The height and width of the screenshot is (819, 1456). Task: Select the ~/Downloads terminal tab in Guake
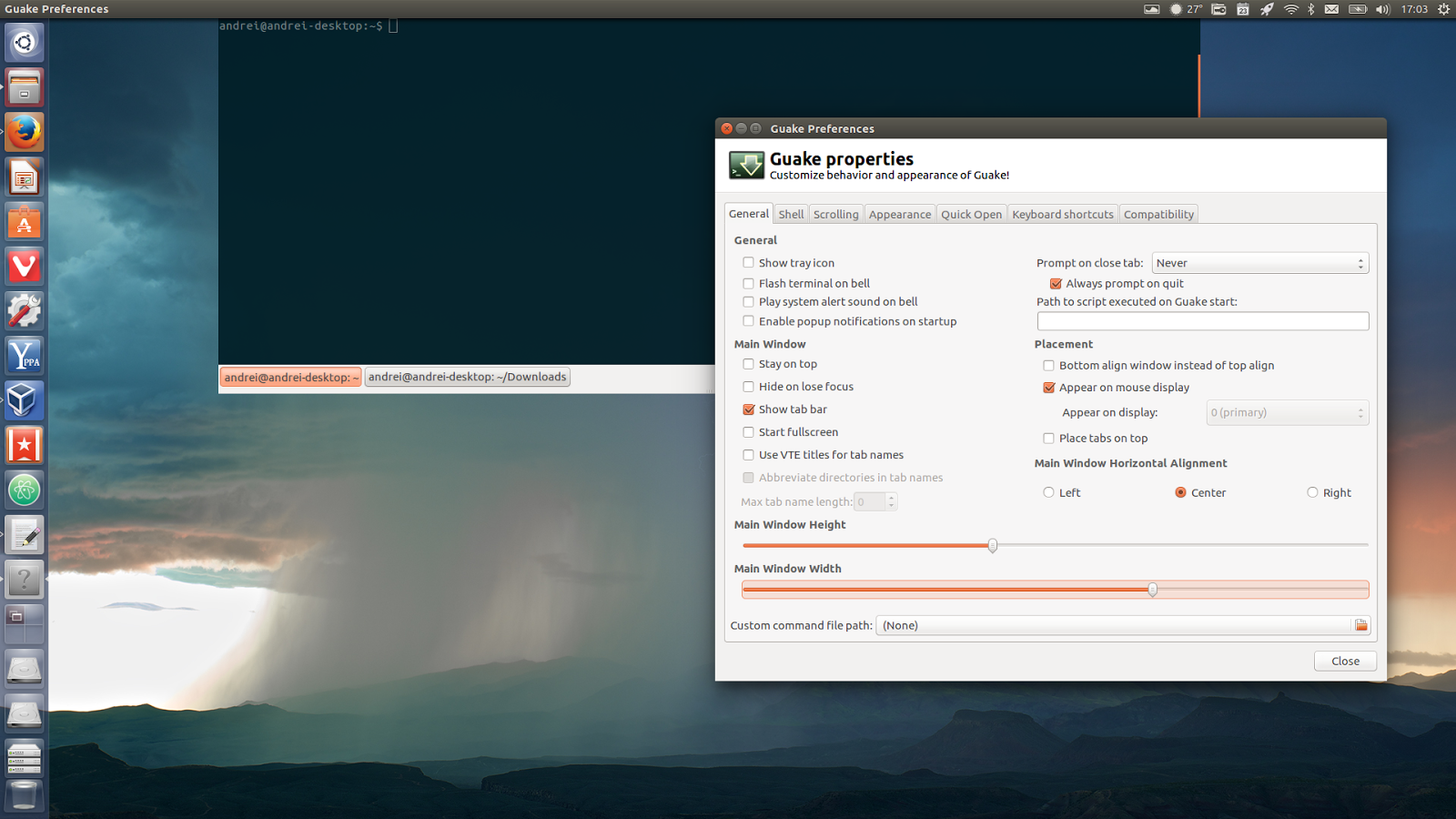[x=467, y=377]
